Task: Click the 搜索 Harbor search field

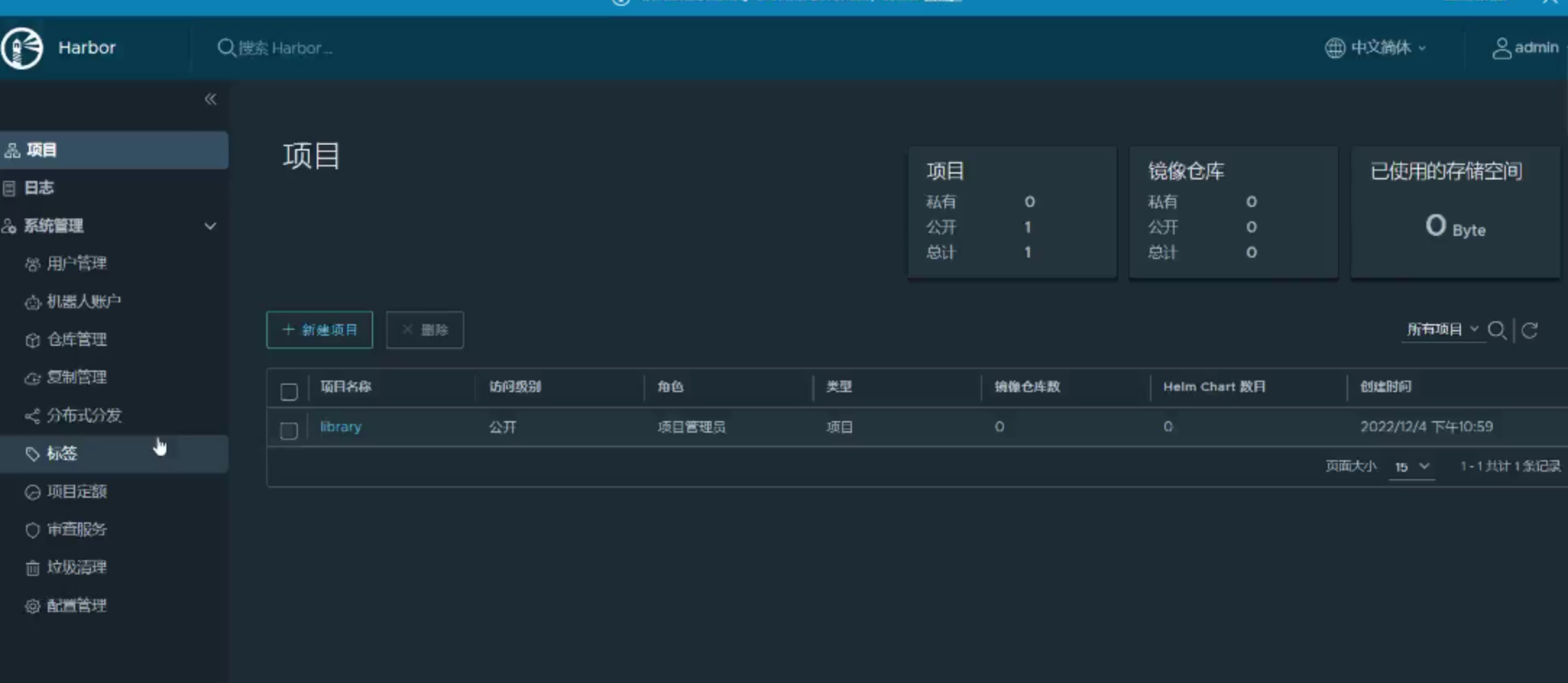Action: click(286, 48)
